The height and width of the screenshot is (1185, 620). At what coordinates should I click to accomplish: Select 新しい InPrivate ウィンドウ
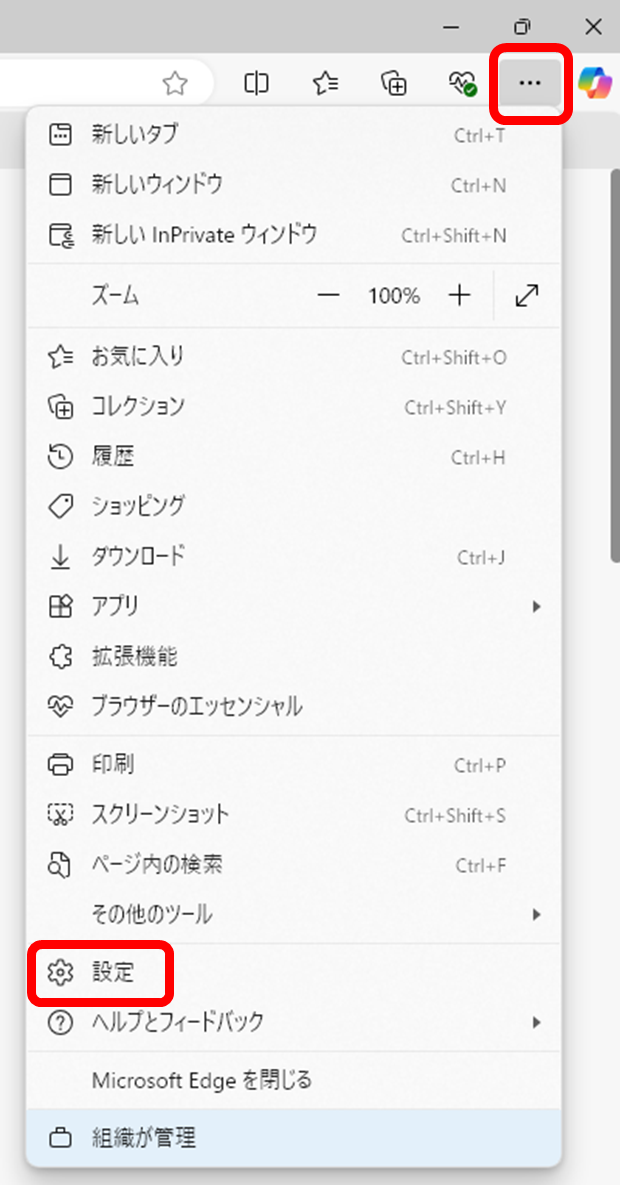pos(294,235)
